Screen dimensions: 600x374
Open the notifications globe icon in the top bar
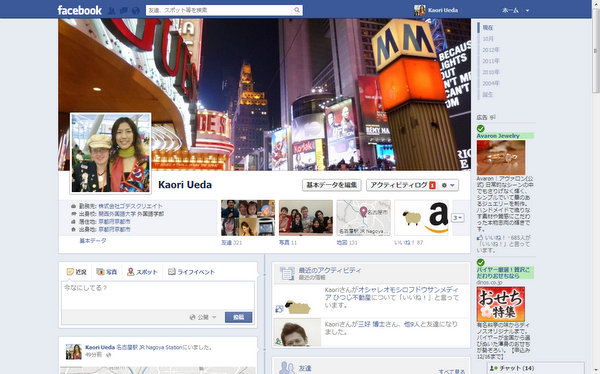point(135,11)
